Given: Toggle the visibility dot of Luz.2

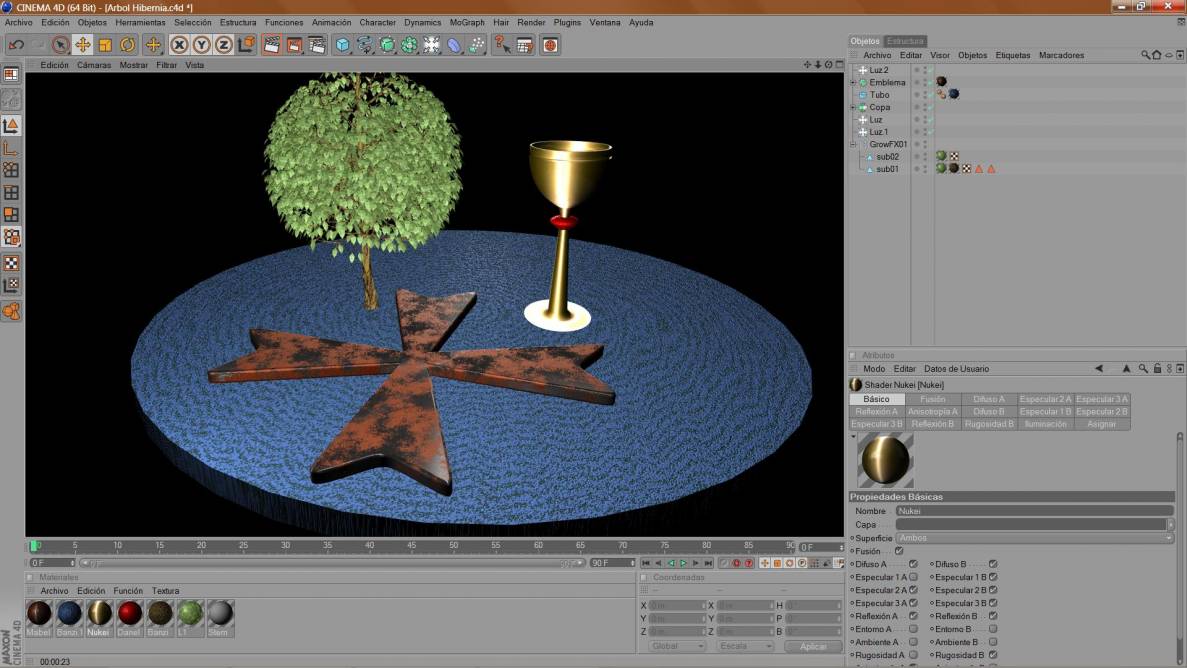Looking at the screenshot, I should click(917, 68).
